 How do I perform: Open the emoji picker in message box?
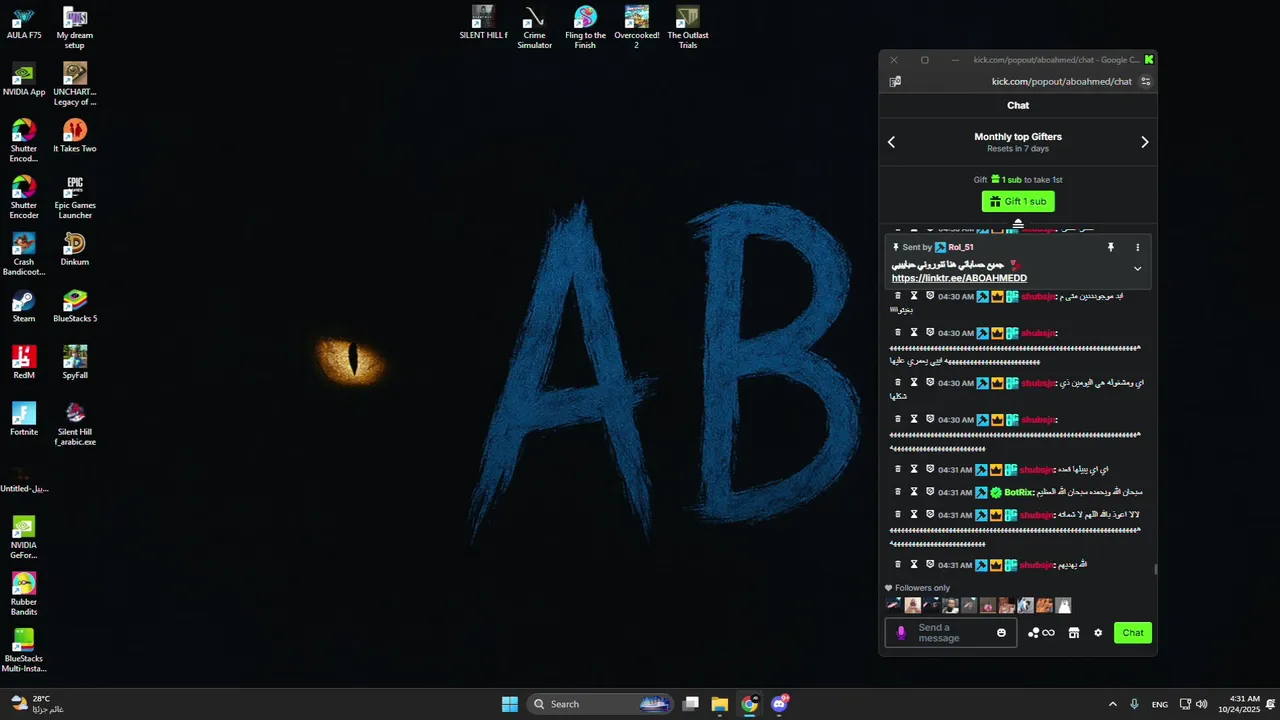[x=1001, y=633]
